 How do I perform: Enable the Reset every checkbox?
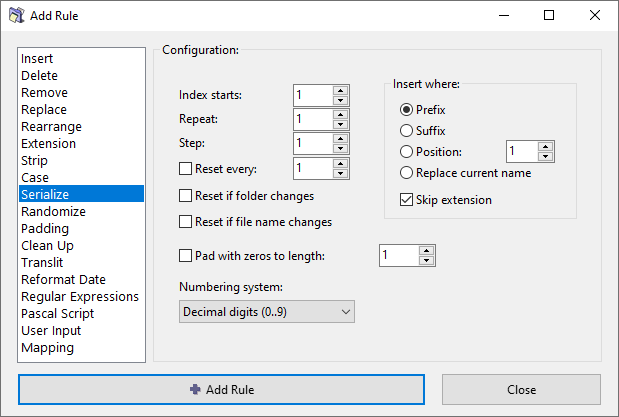point(185,168)
